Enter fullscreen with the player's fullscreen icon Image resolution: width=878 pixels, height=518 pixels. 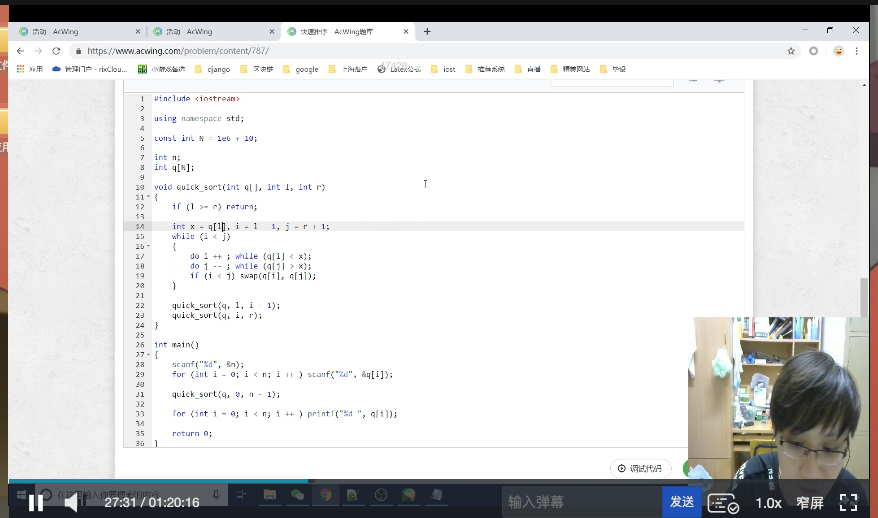point(848,502)
